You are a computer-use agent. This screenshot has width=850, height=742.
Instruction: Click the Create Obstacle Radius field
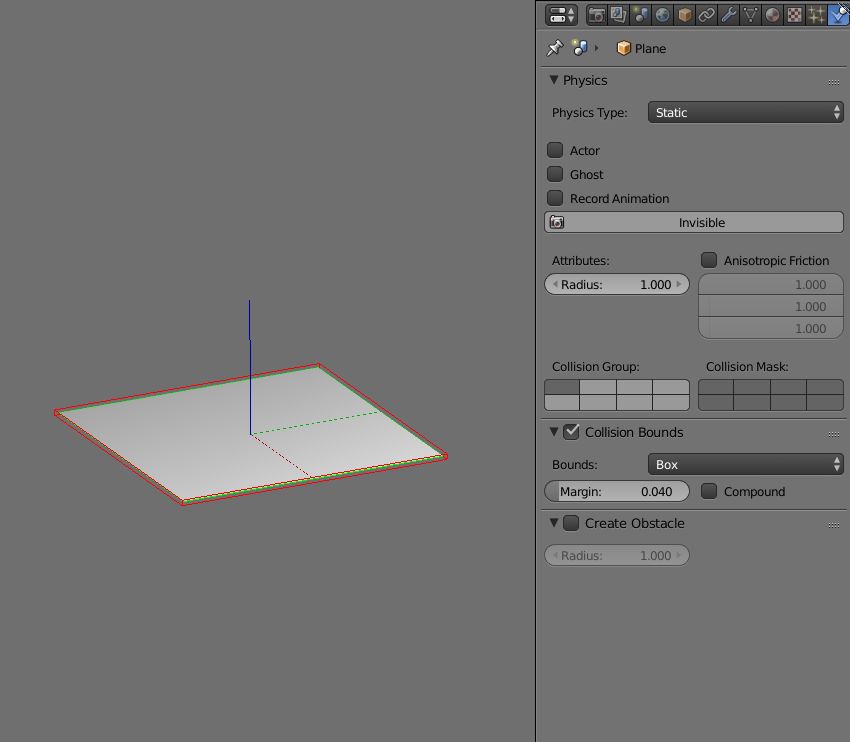(617, 556)
